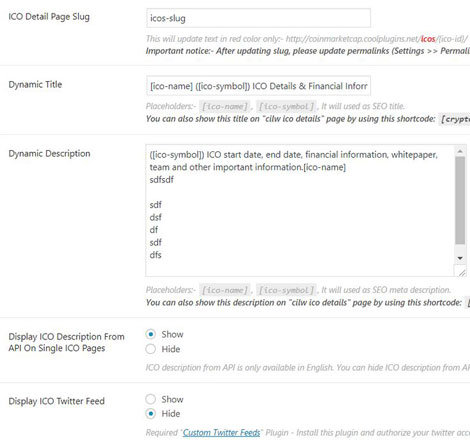This screenshot has height=441, width=470.
Task: Click the Dynamic Title input field
Action: pos(258,86)
